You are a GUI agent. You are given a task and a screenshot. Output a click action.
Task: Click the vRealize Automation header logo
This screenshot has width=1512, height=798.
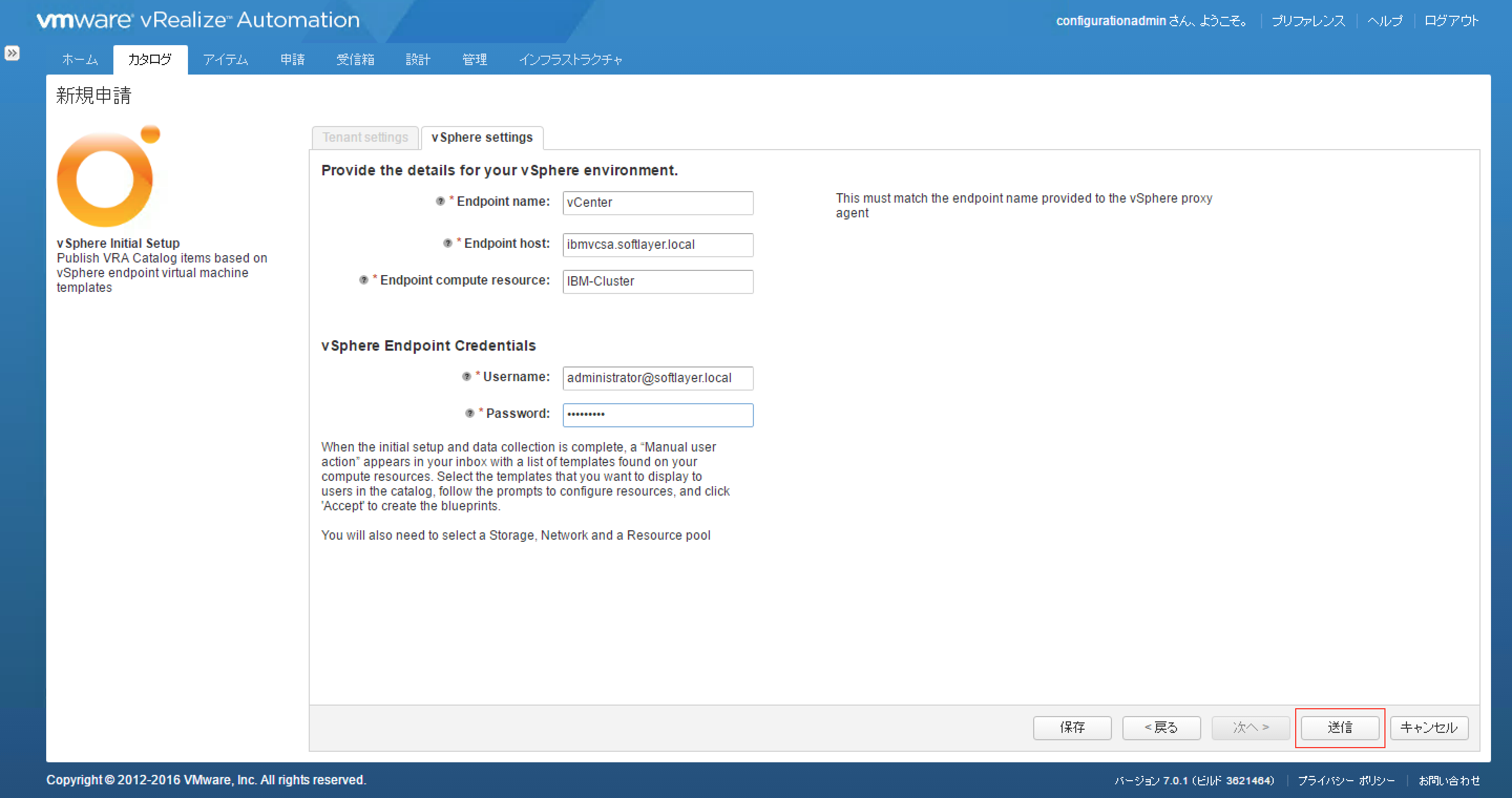click(198, 20)
